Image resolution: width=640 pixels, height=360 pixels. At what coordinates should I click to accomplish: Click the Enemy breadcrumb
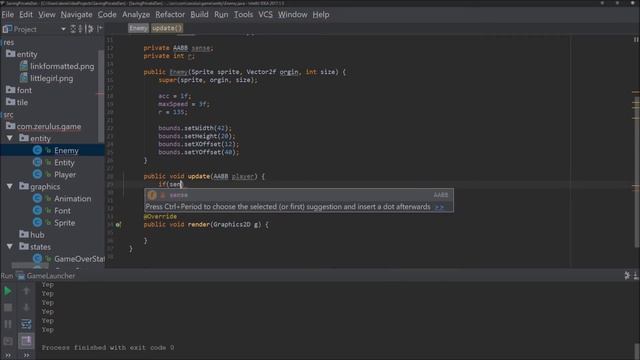pos(138,28)
